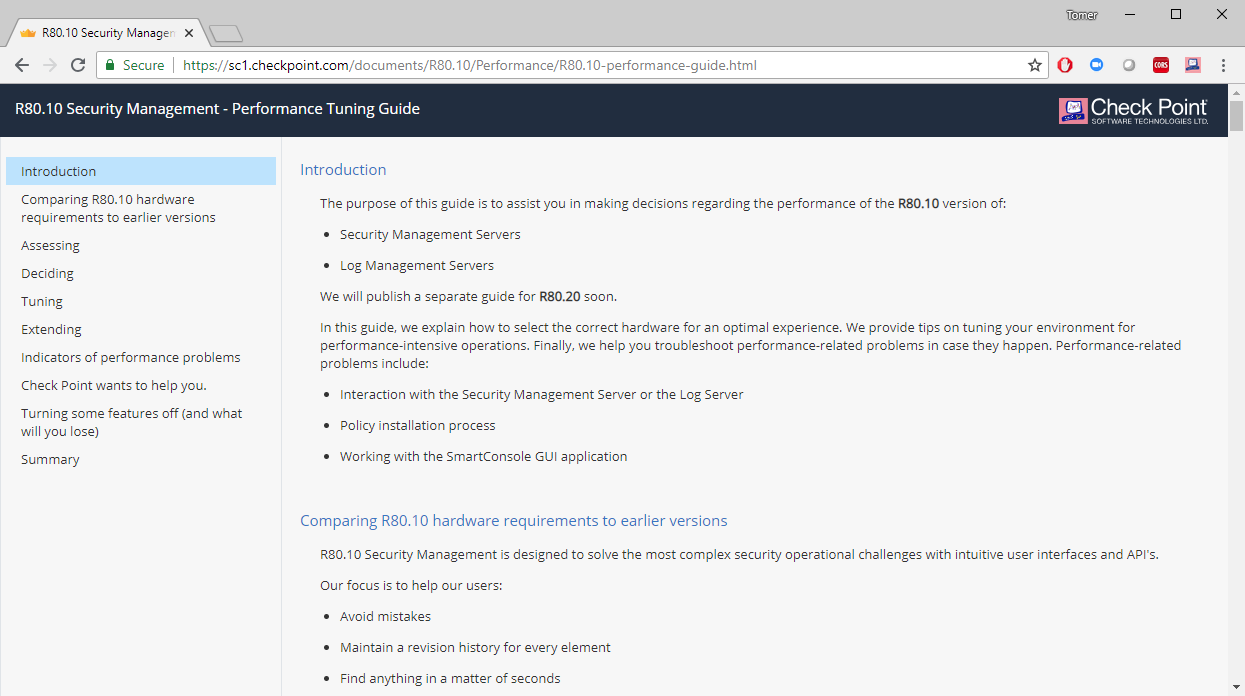Click the browser forward arrow
This screenshot has height=696, width=1245.
[50, 65]
